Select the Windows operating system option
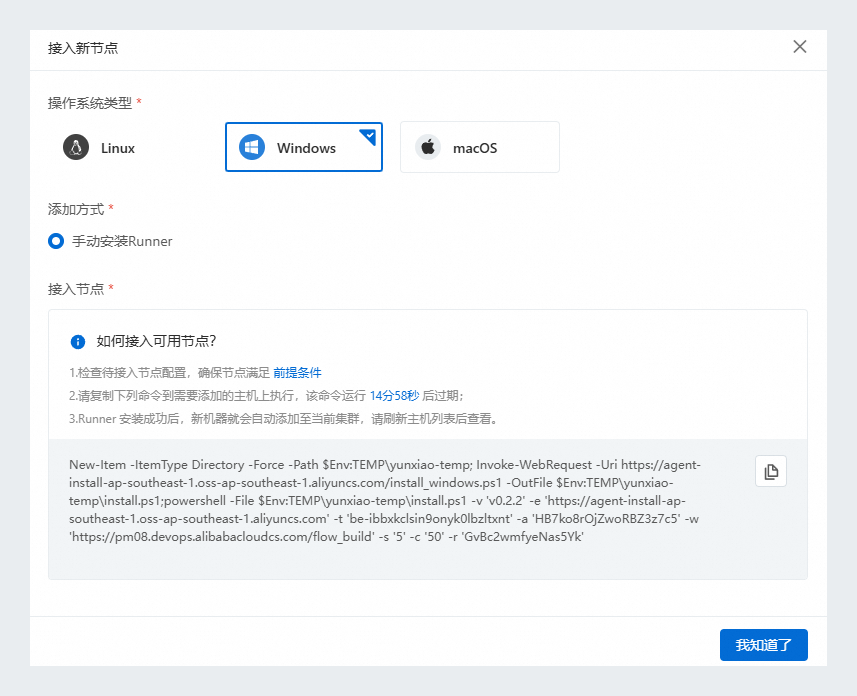The width and height of the screenshot is (857, 696). point(304,147)
